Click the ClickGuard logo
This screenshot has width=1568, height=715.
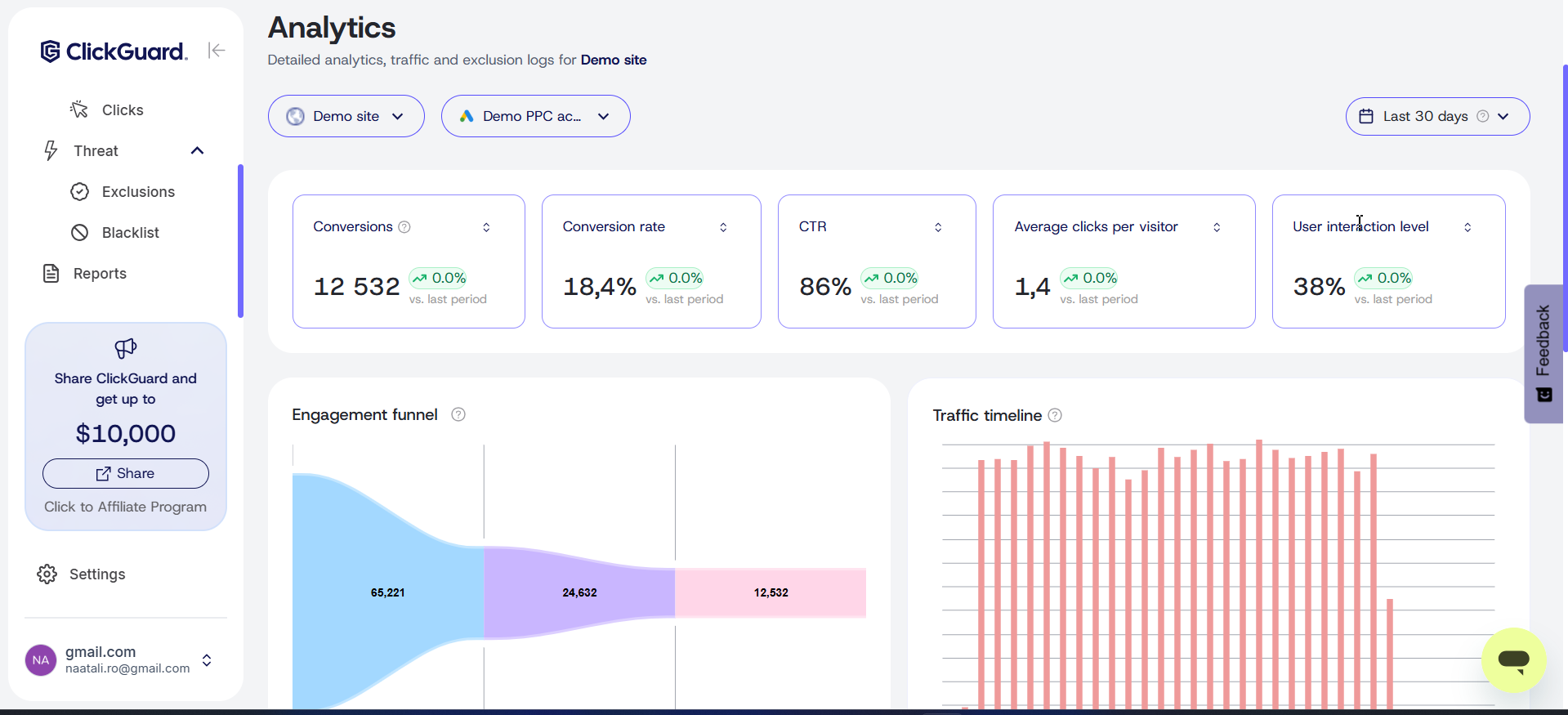(114, 51)
